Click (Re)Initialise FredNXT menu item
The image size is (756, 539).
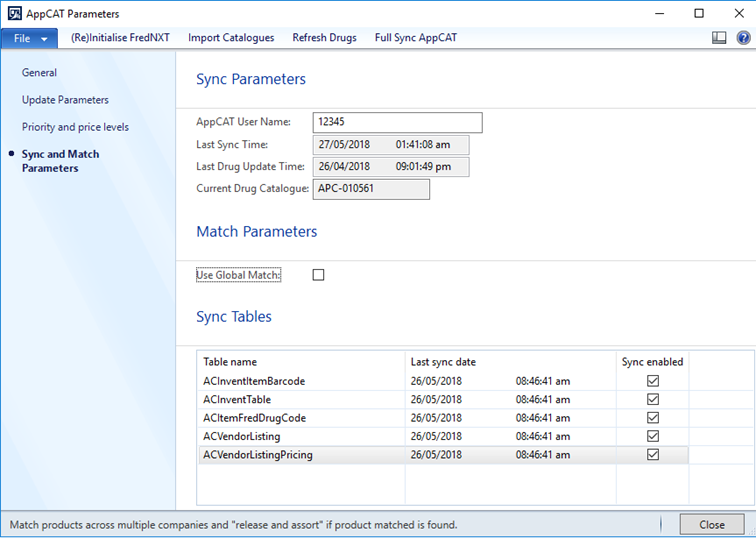click(x=120, y=38)
